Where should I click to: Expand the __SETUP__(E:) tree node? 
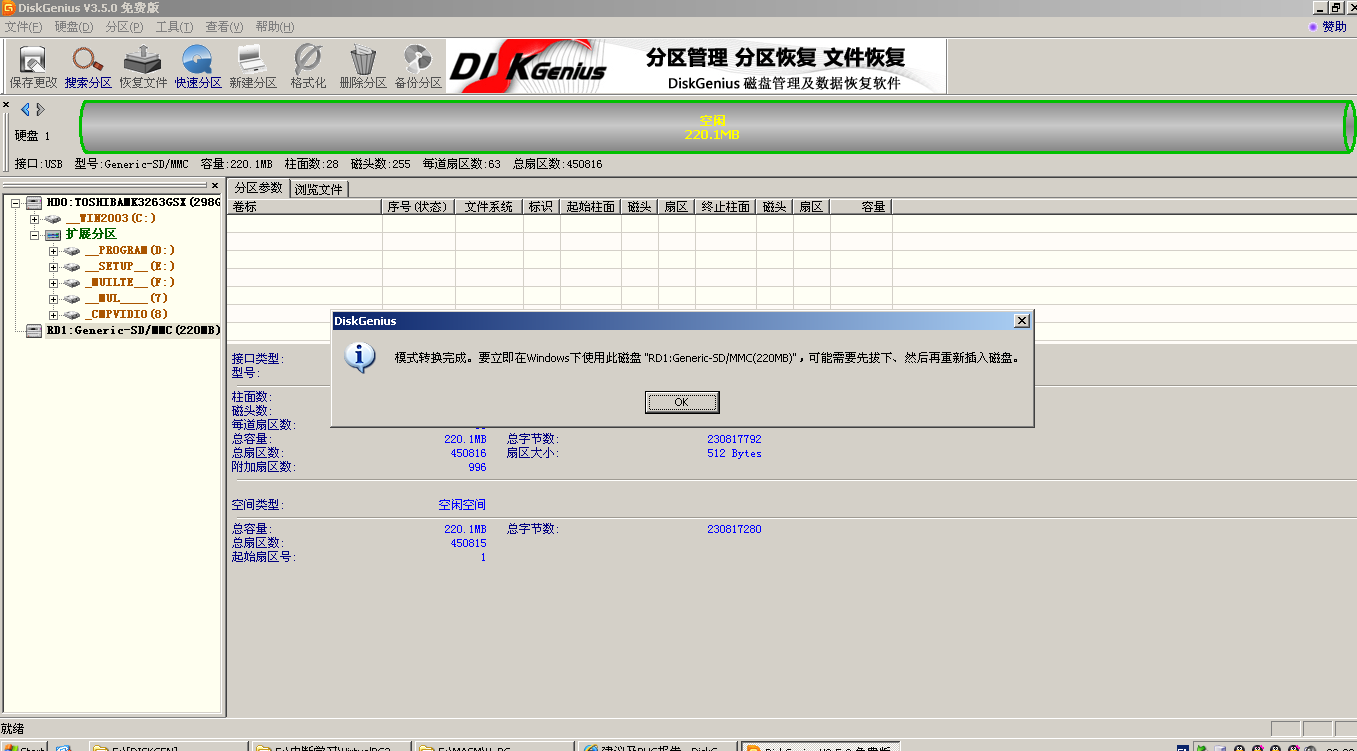click(x=54, y=266)
